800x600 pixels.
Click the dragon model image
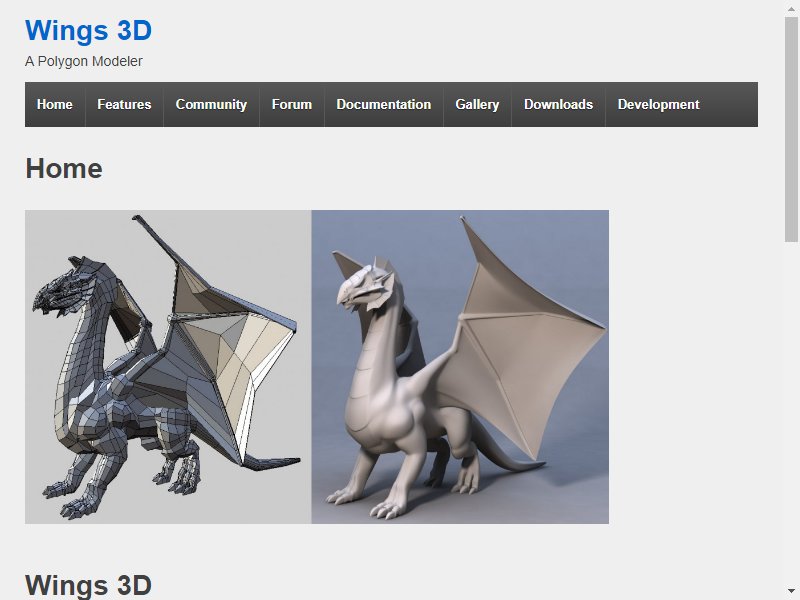317,367
